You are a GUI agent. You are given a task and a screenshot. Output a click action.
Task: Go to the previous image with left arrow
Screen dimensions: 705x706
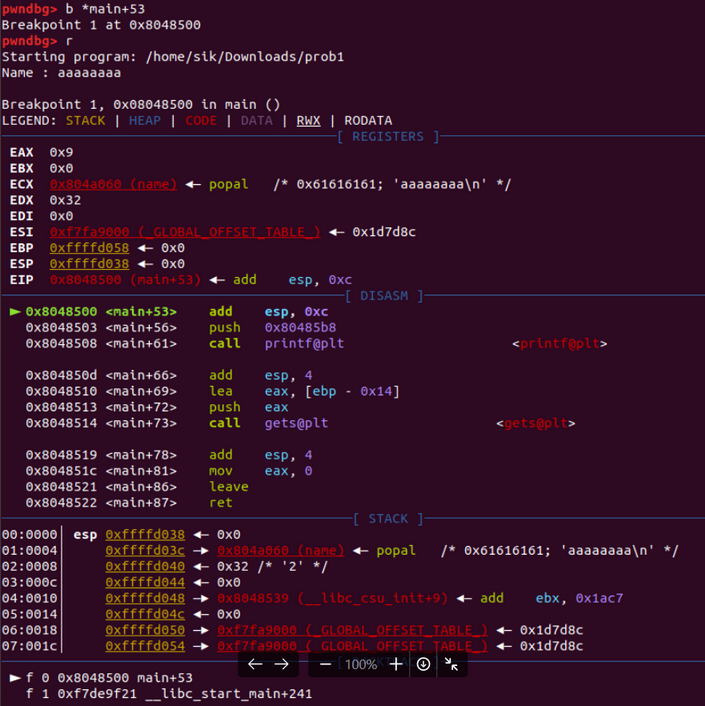(255, 664)
